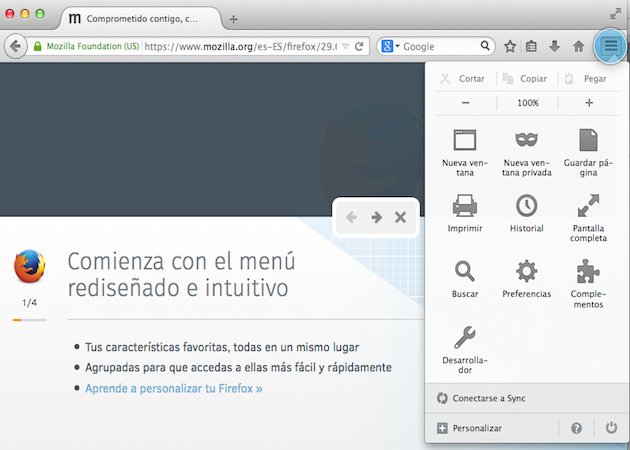This screenshot has width=630, height=450.
Task: Click the 1/4 step counter text
Action: pyautogui.click(x=29, y=303)
